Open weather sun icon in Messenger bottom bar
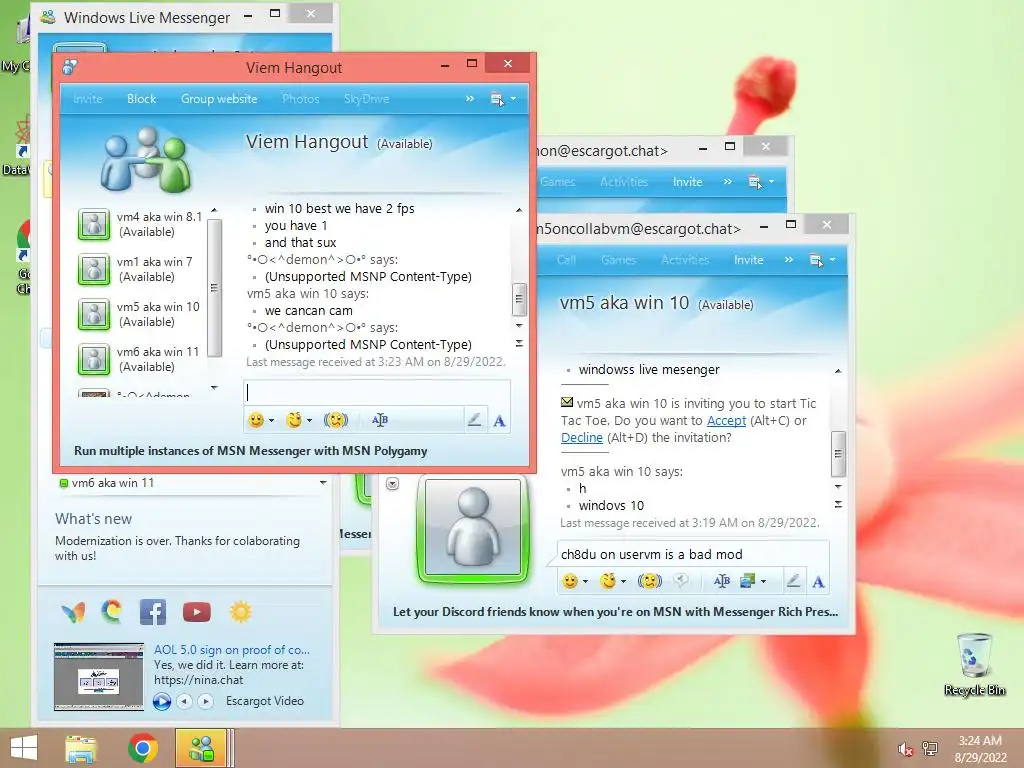This screenshot has width=1024, height=768. click(240, 612)
